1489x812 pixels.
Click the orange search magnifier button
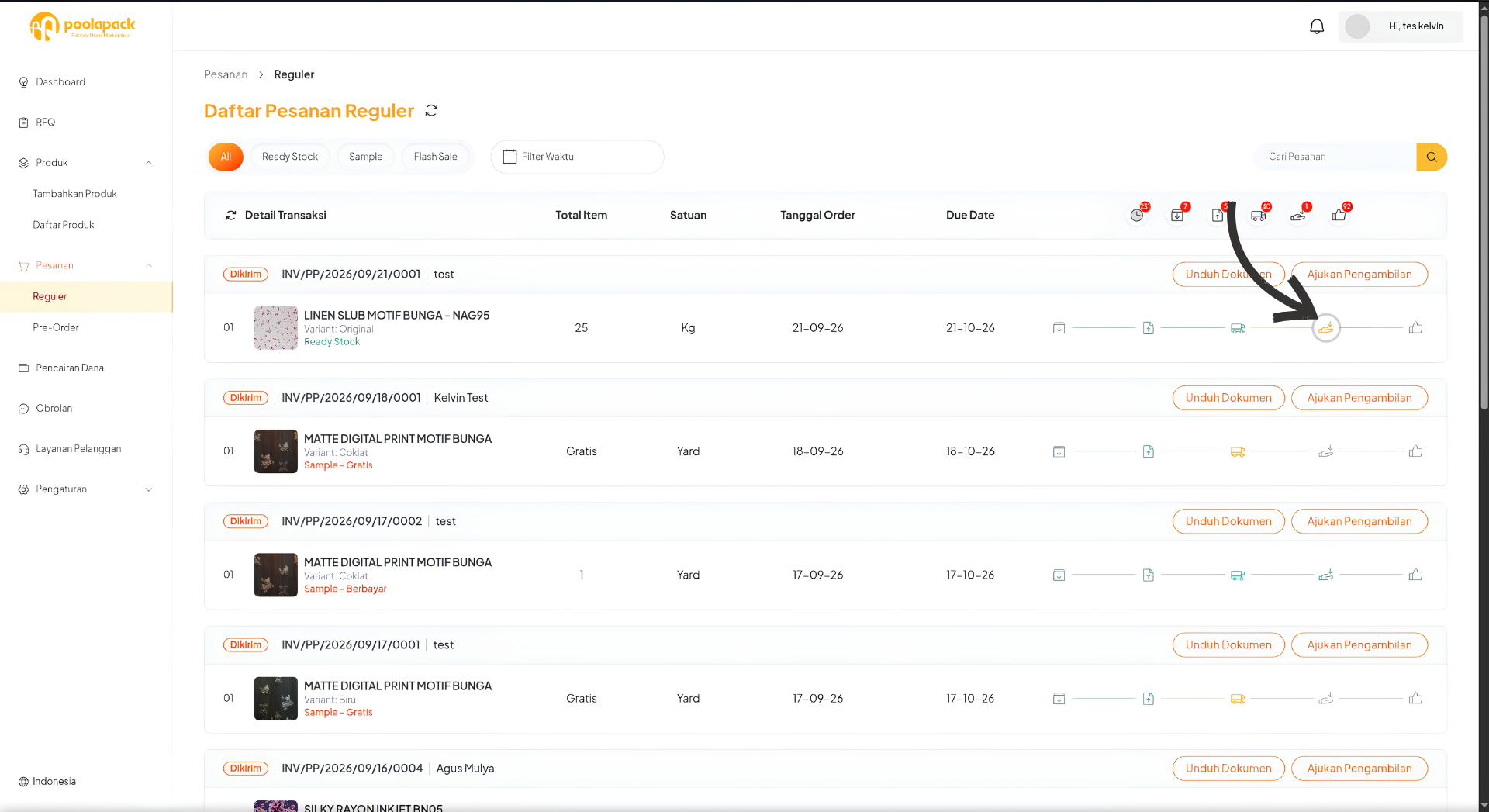1432,157
